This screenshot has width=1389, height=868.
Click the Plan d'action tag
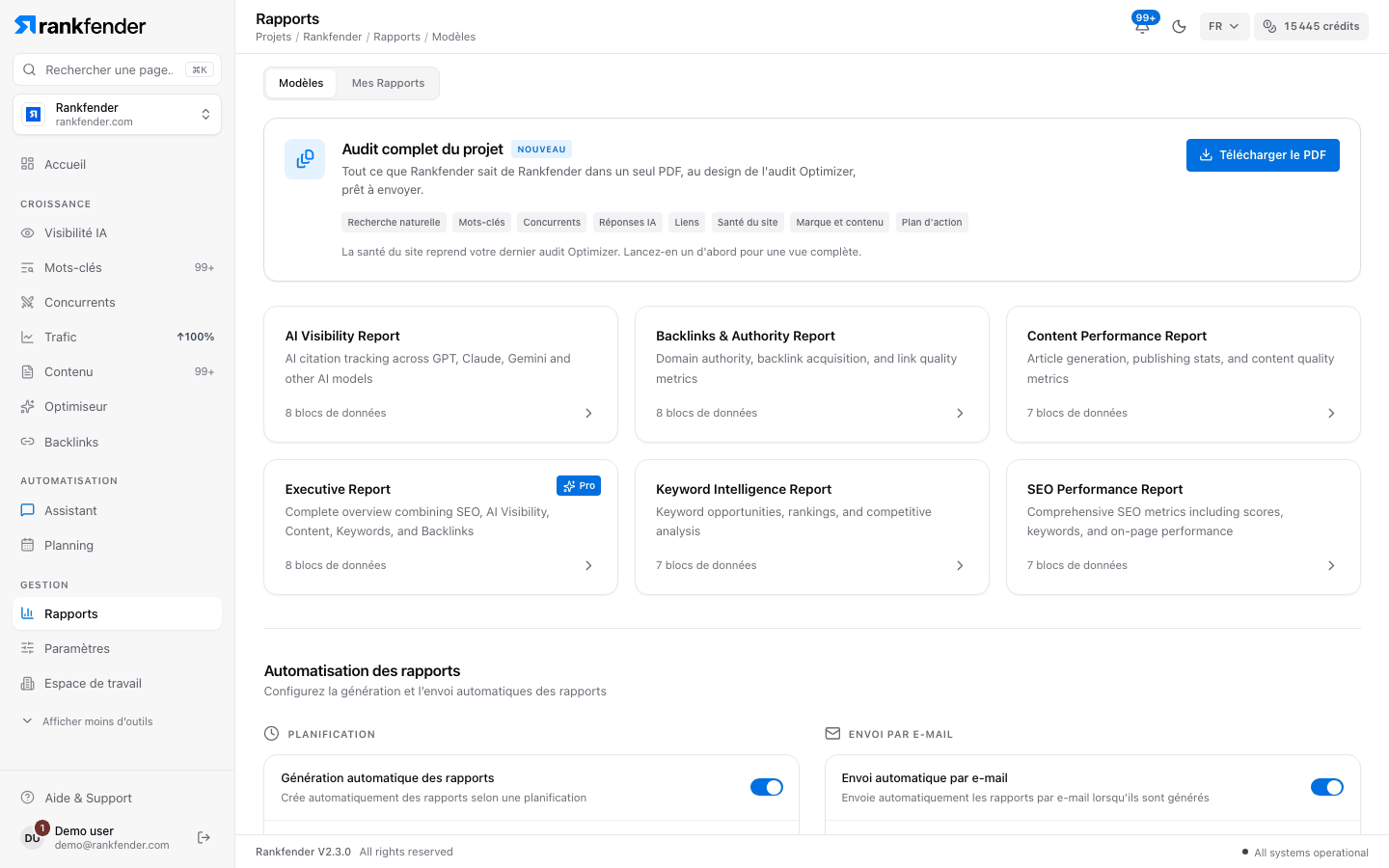[x=932, y=223]
